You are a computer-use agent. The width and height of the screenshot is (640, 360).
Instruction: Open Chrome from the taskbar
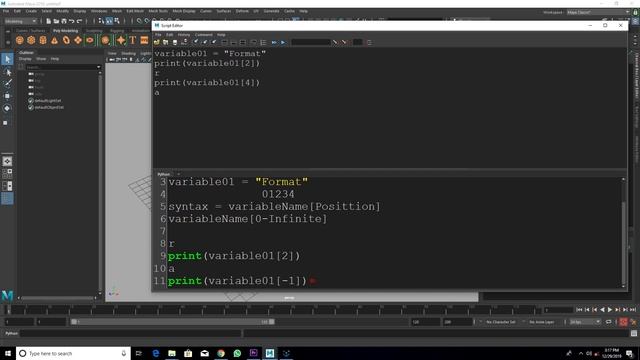[x=221, y=353]
